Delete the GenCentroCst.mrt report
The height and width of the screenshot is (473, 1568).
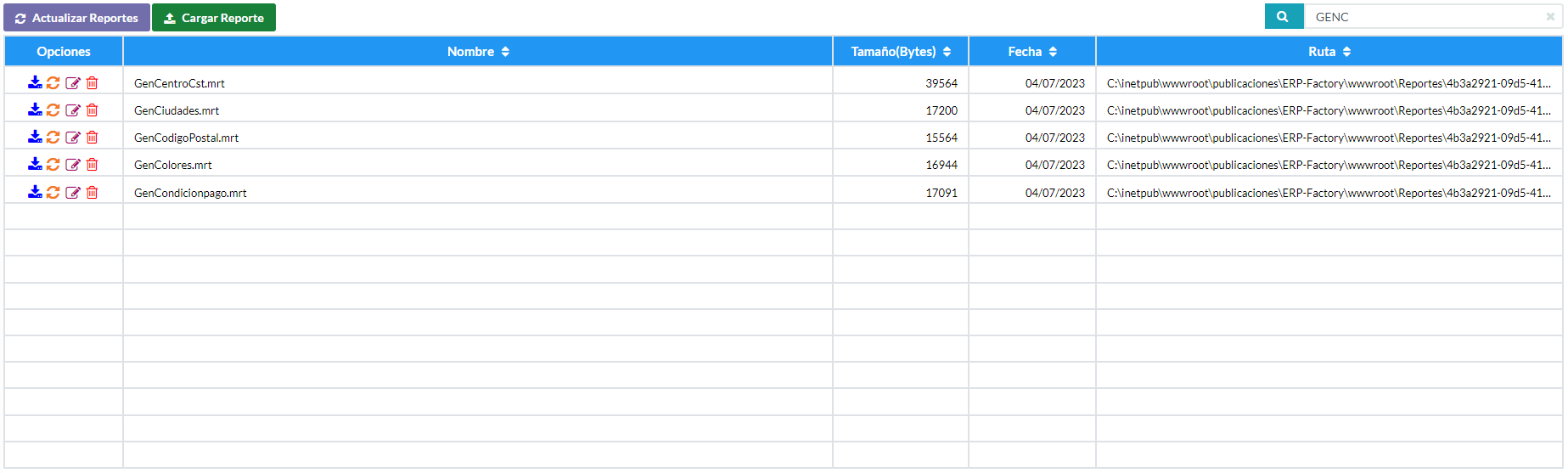92,82
